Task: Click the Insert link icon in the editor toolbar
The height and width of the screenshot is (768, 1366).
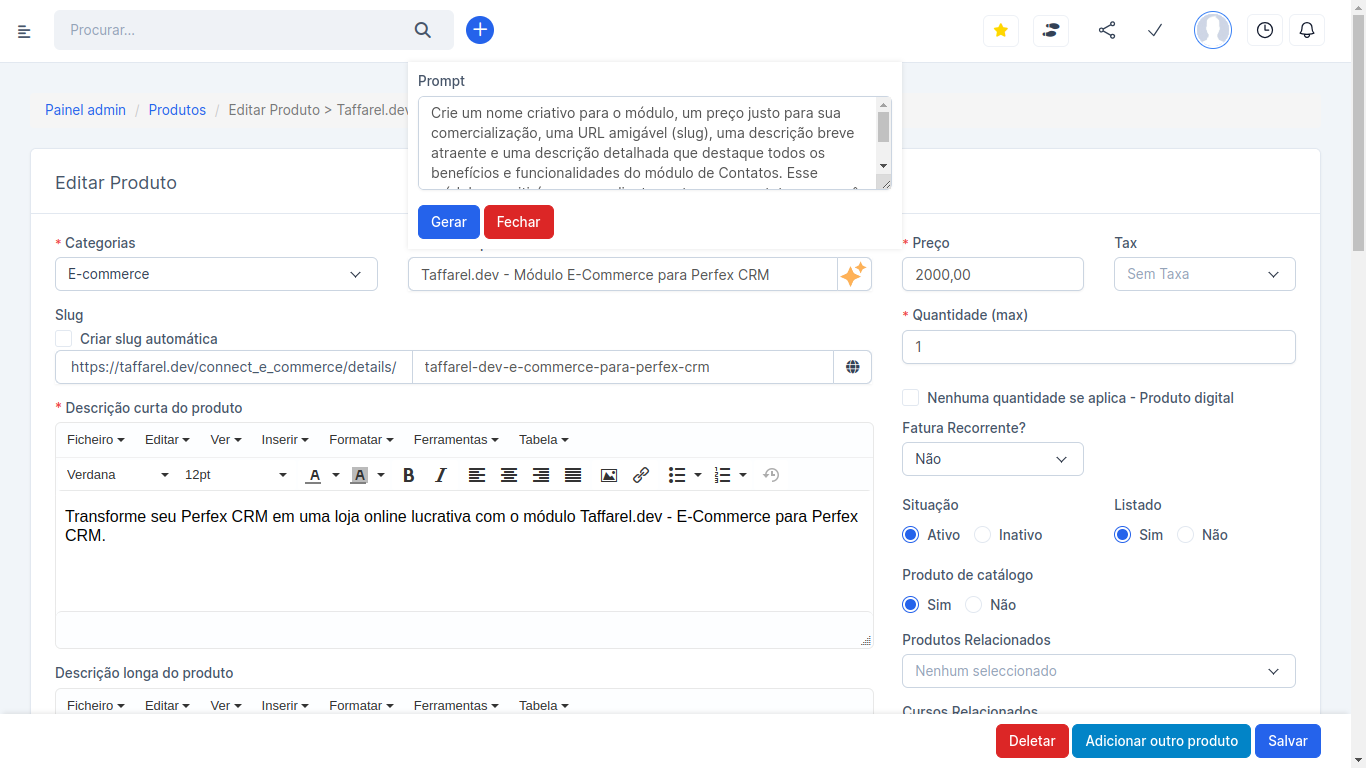Action: tap(641, 475)
